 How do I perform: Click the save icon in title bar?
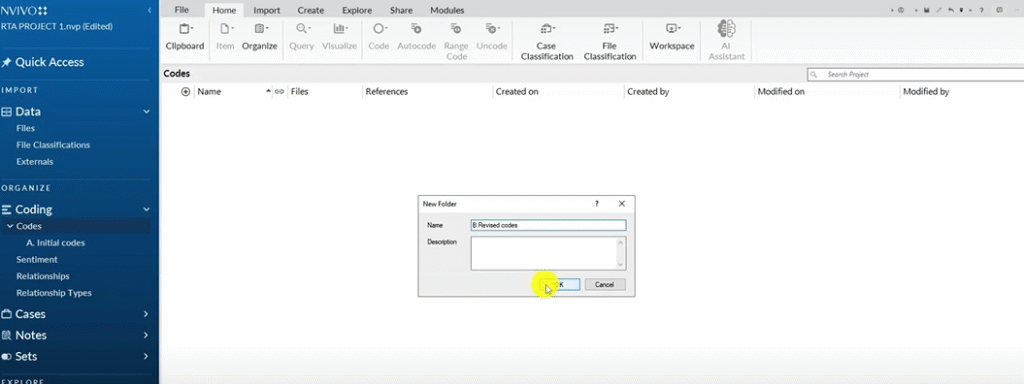tap(926, 10)
